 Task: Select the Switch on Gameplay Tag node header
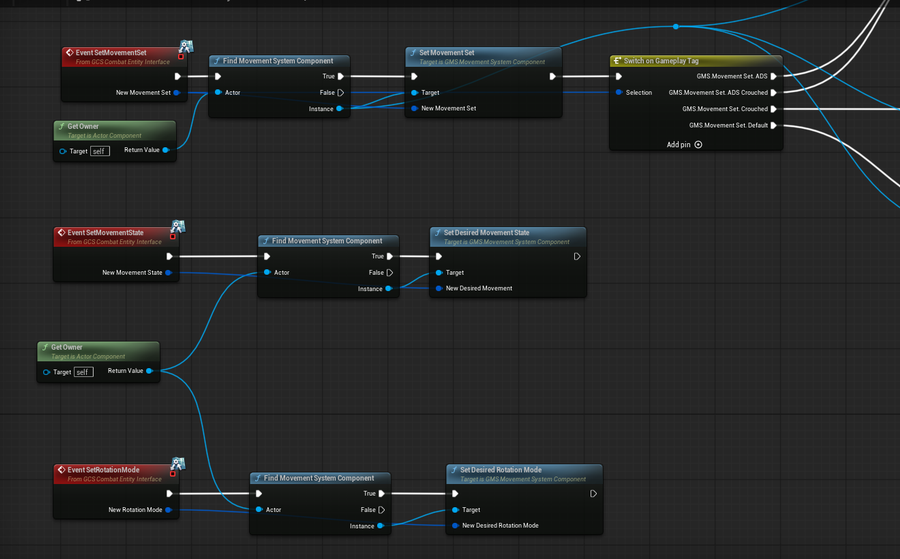[696, 61]
